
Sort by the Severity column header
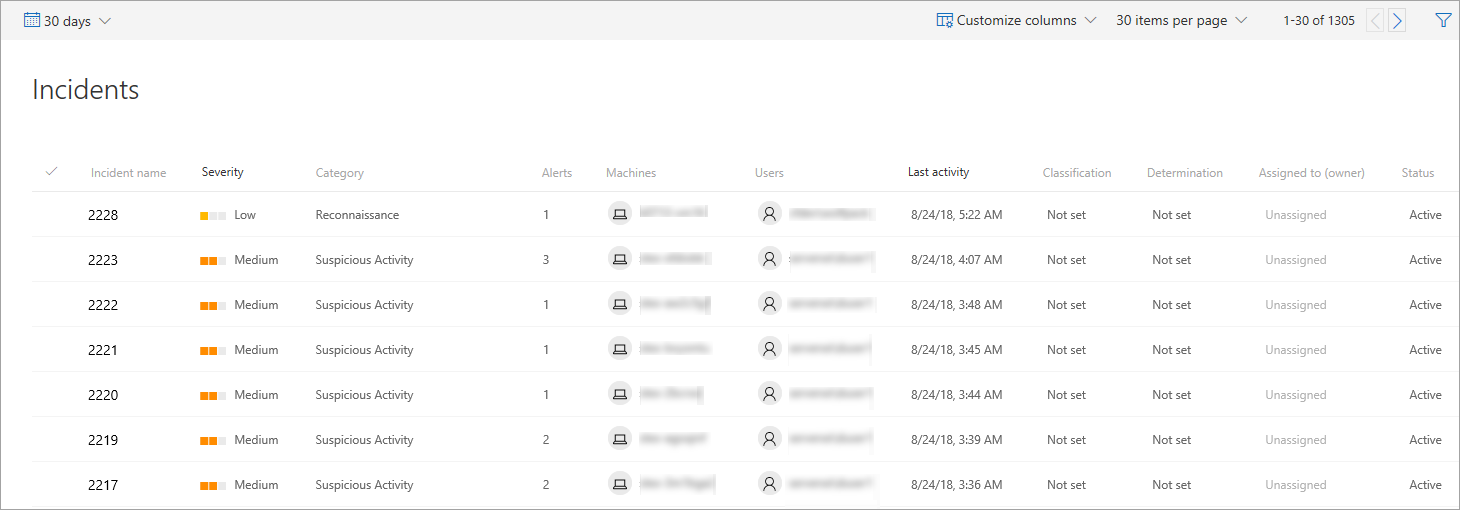pyautogui.click(x=222, y=172)
